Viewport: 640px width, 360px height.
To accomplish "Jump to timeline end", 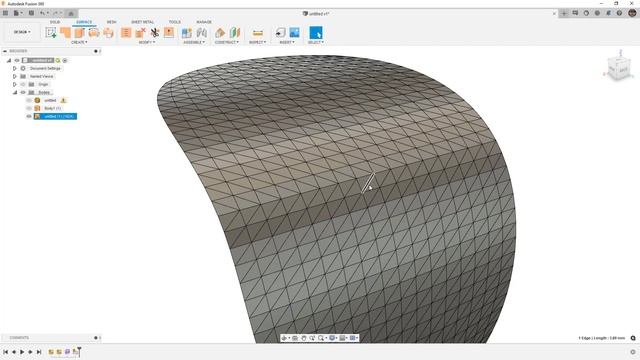I will [x=39, y=352].
